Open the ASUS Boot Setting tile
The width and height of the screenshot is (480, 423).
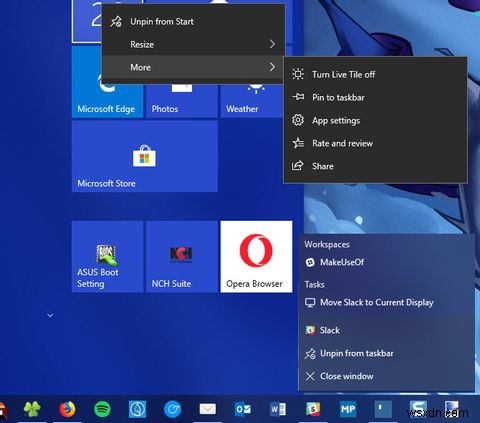pos(107,257)
